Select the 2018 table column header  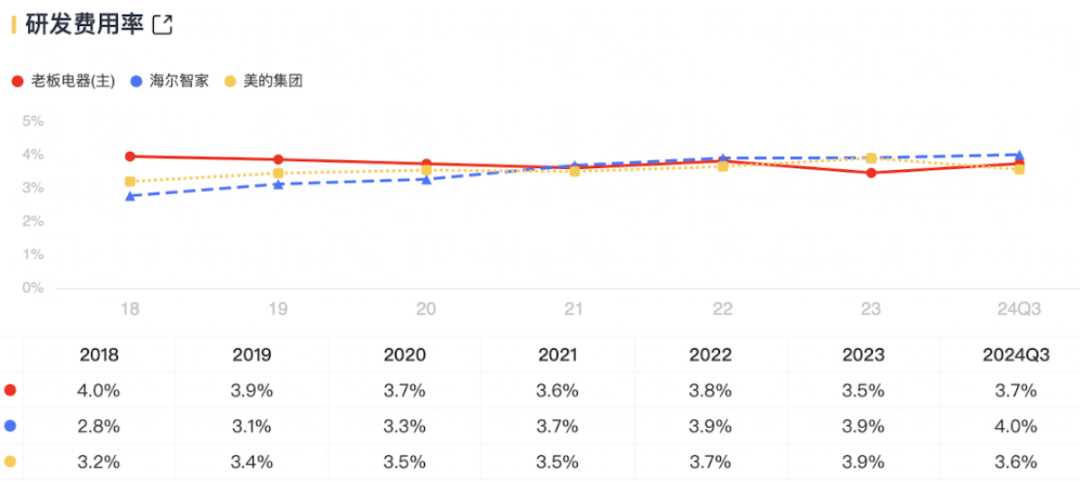[x=100, y=354]
